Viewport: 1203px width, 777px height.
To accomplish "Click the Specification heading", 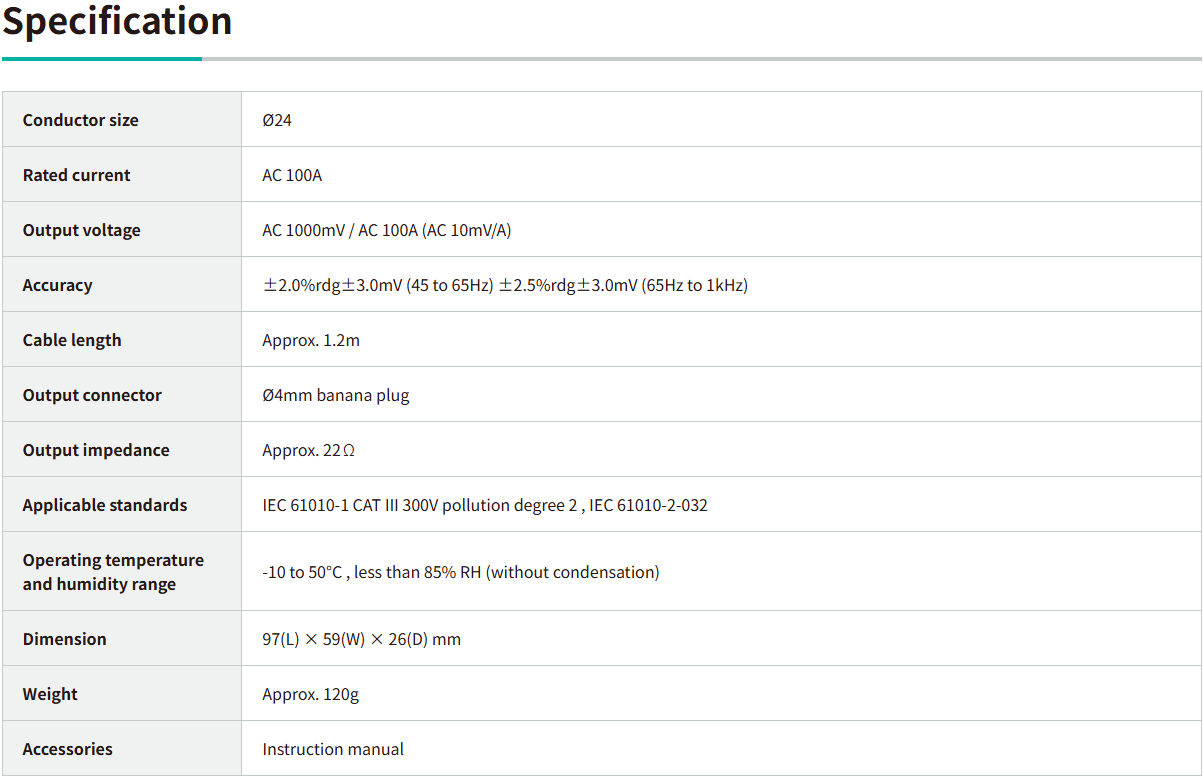I will click(117, 21).
